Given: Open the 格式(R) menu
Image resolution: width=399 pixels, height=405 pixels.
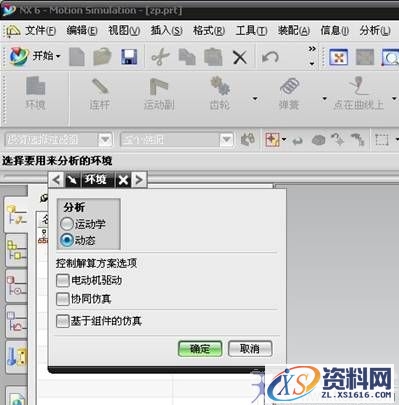Looking at the screenshot, I should point(209,31).
